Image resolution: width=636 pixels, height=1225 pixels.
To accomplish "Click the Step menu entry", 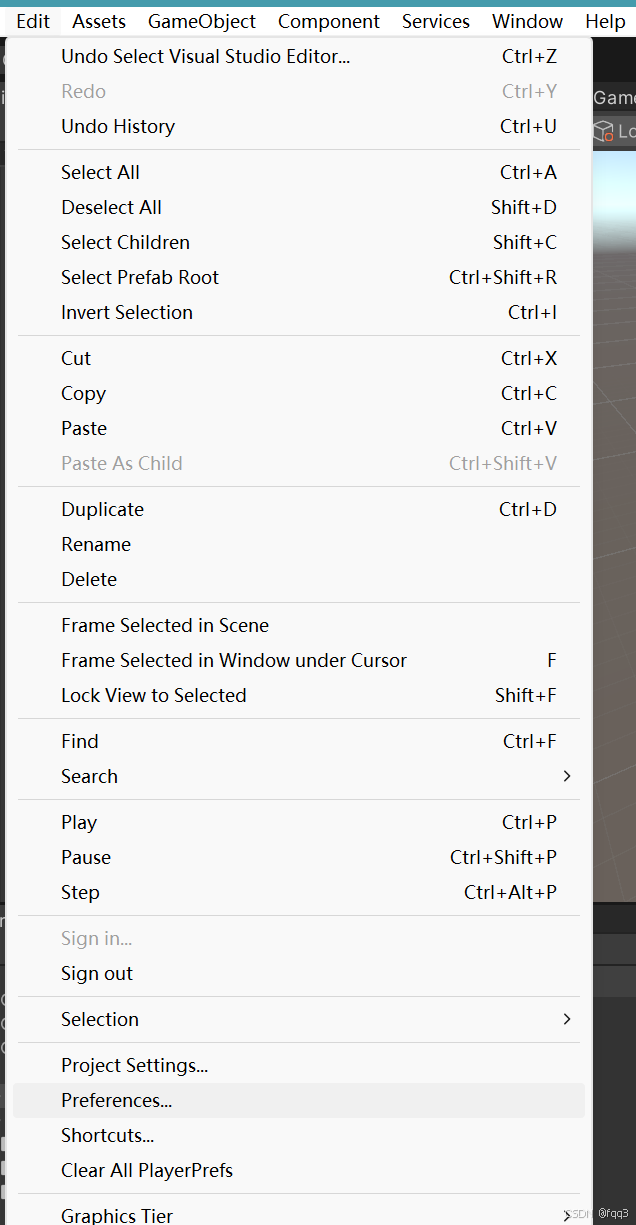I will (80, 892).
